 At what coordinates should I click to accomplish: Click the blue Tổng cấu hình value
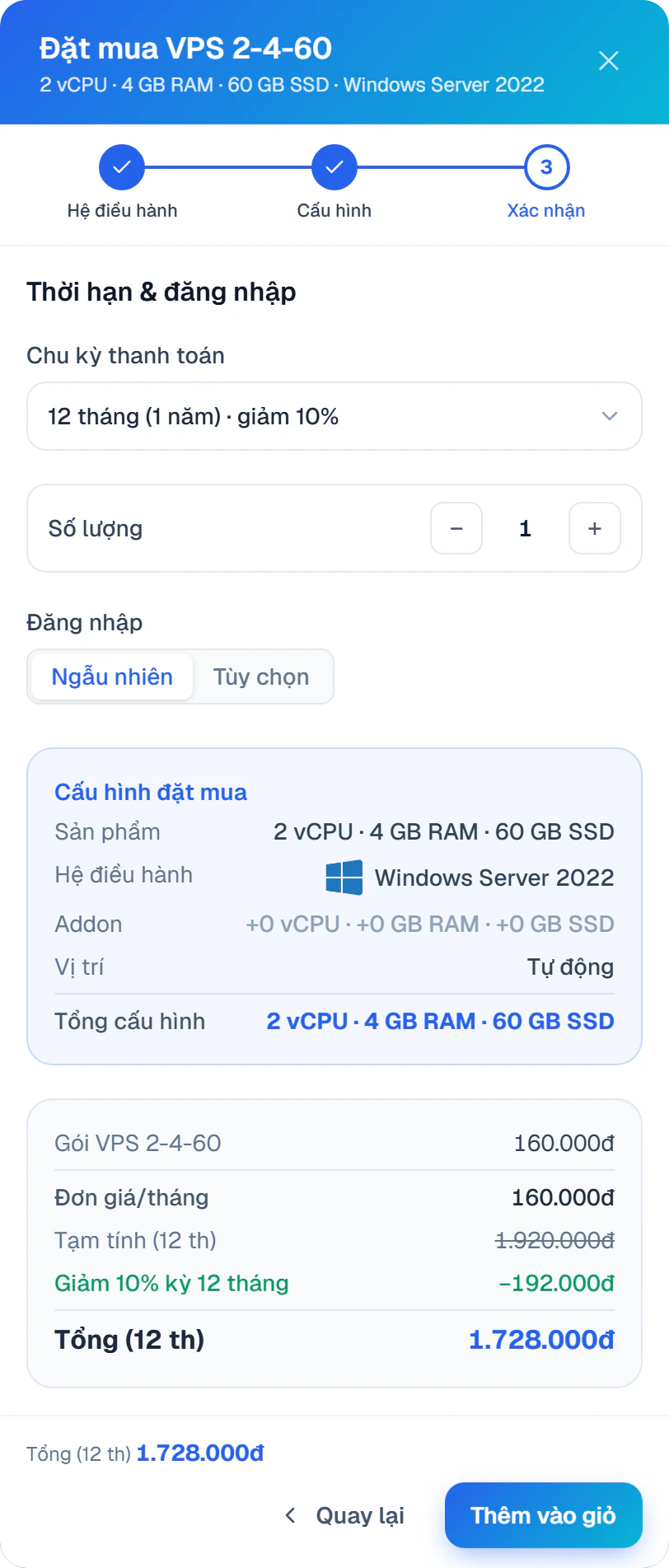tap(441, 1021)
